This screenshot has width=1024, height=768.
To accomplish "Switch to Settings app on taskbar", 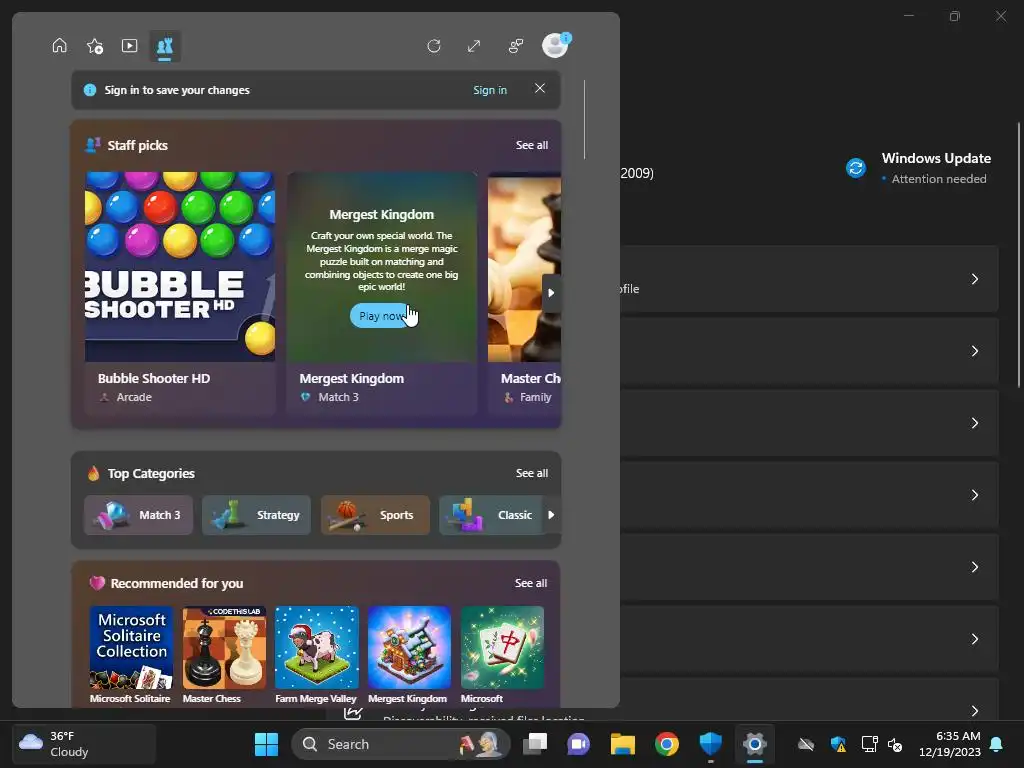I will (754, 744).
